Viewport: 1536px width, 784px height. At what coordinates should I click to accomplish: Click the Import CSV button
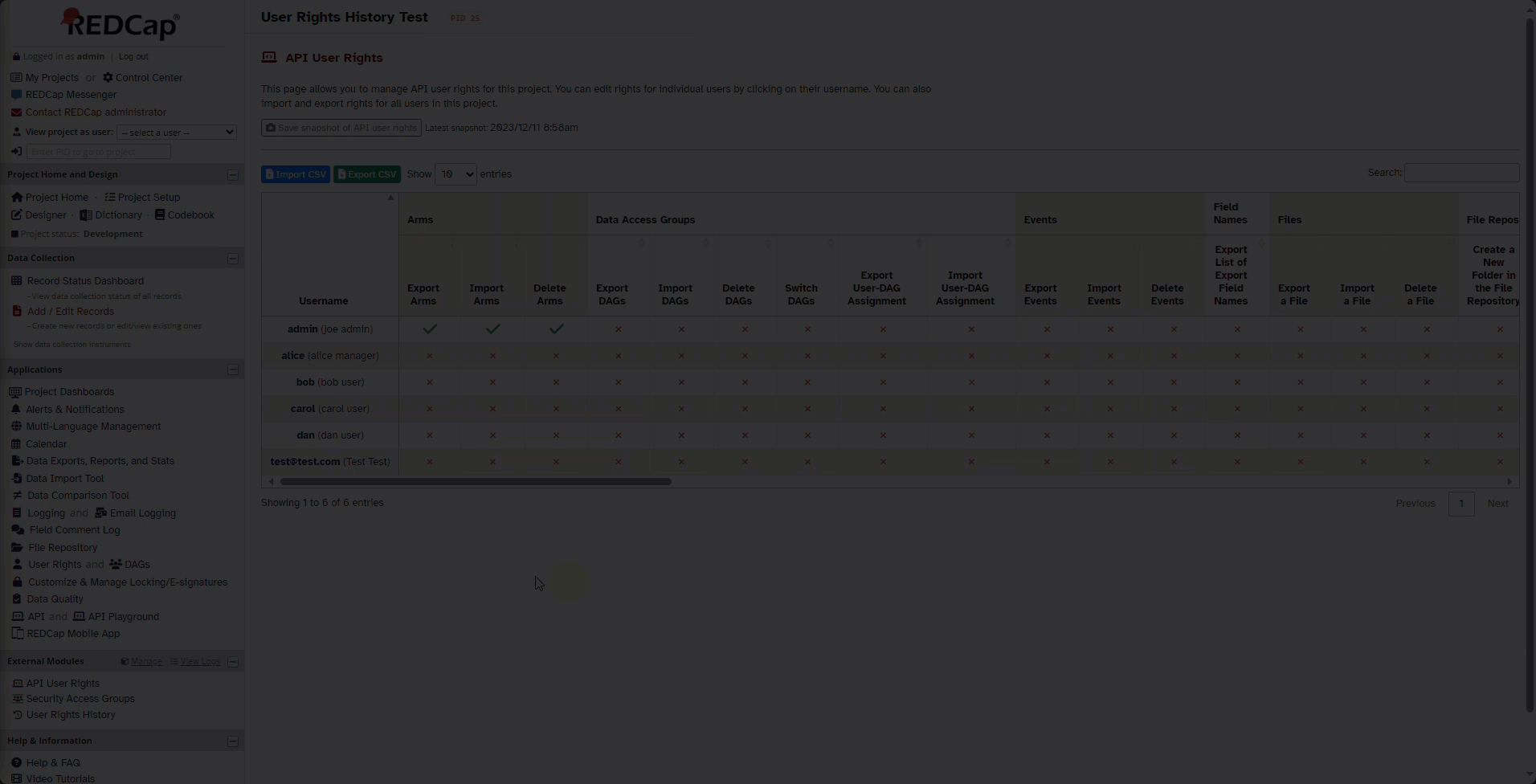tap(296, 174)
